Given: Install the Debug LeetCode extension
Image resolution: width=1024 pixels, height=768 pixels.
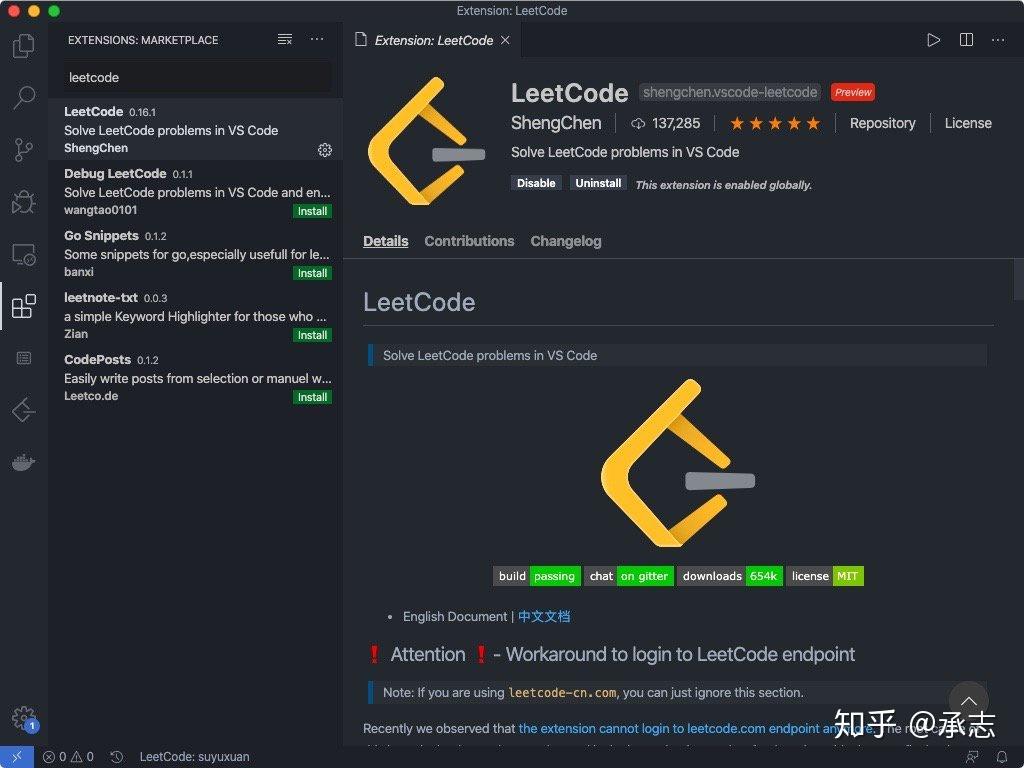Looking at the screenshot, I should tap(312, 211).
